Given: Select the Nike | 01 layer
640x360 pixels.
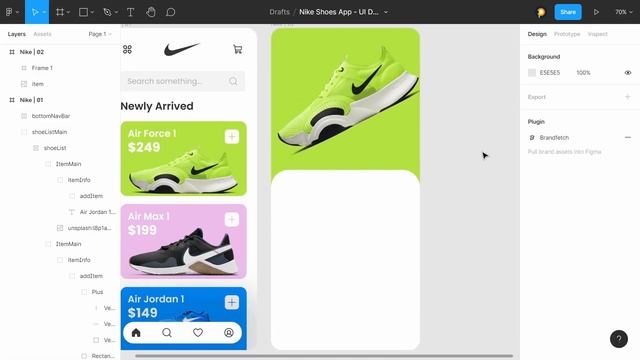Looking at the screenshot, I should pyautogui.click(x=31, y=100).
